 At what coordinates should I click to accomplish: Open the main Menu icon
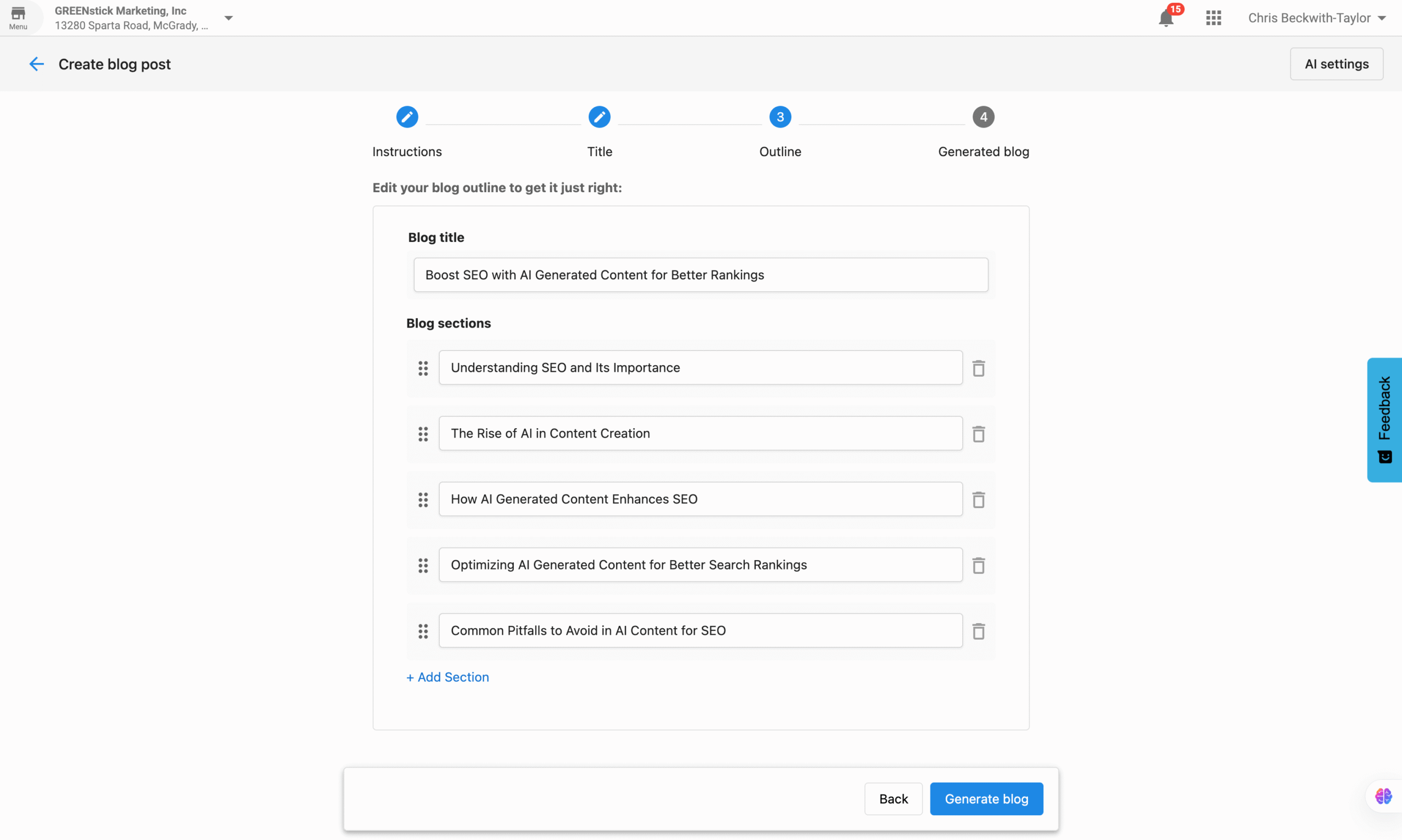coord(18,17)
